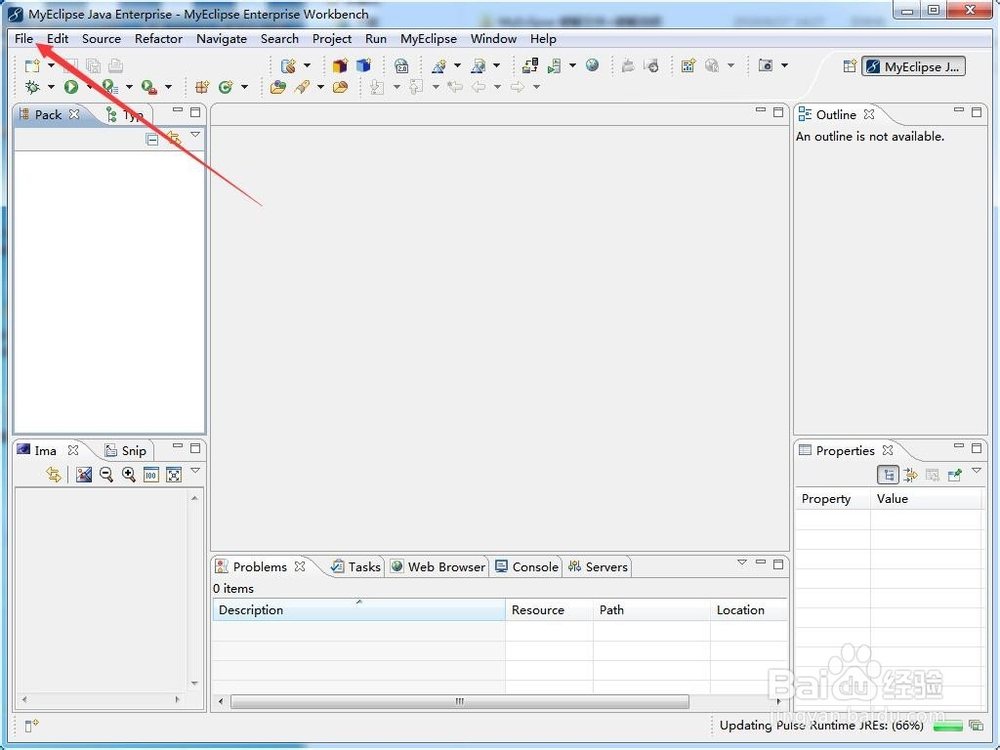Click the Search flashlight toolbar icon

302,87
